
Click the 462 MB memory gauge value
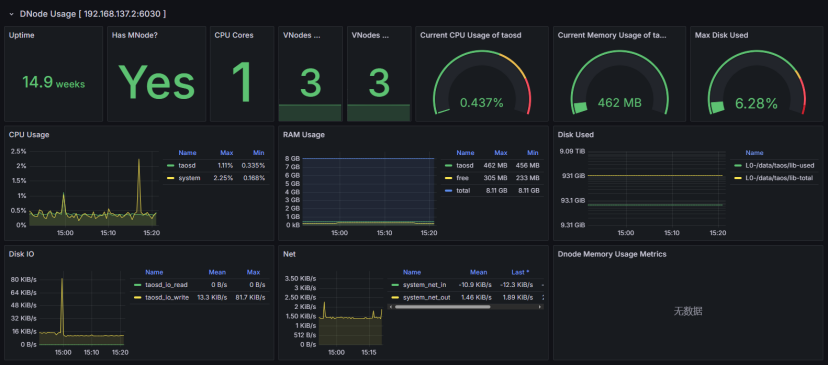(620, 103)
